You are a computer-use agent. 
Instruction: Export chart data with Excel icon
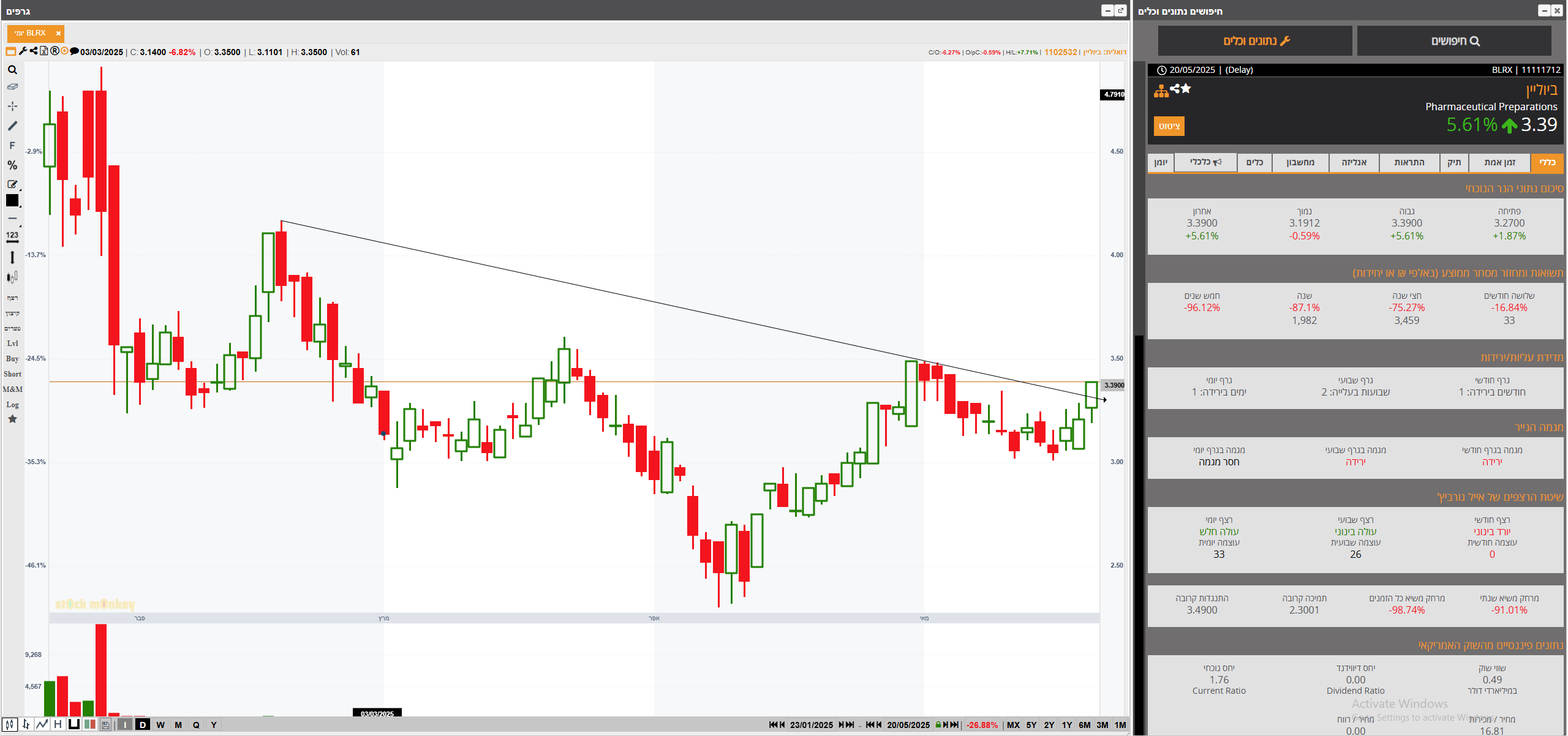[x=44, y=51]
